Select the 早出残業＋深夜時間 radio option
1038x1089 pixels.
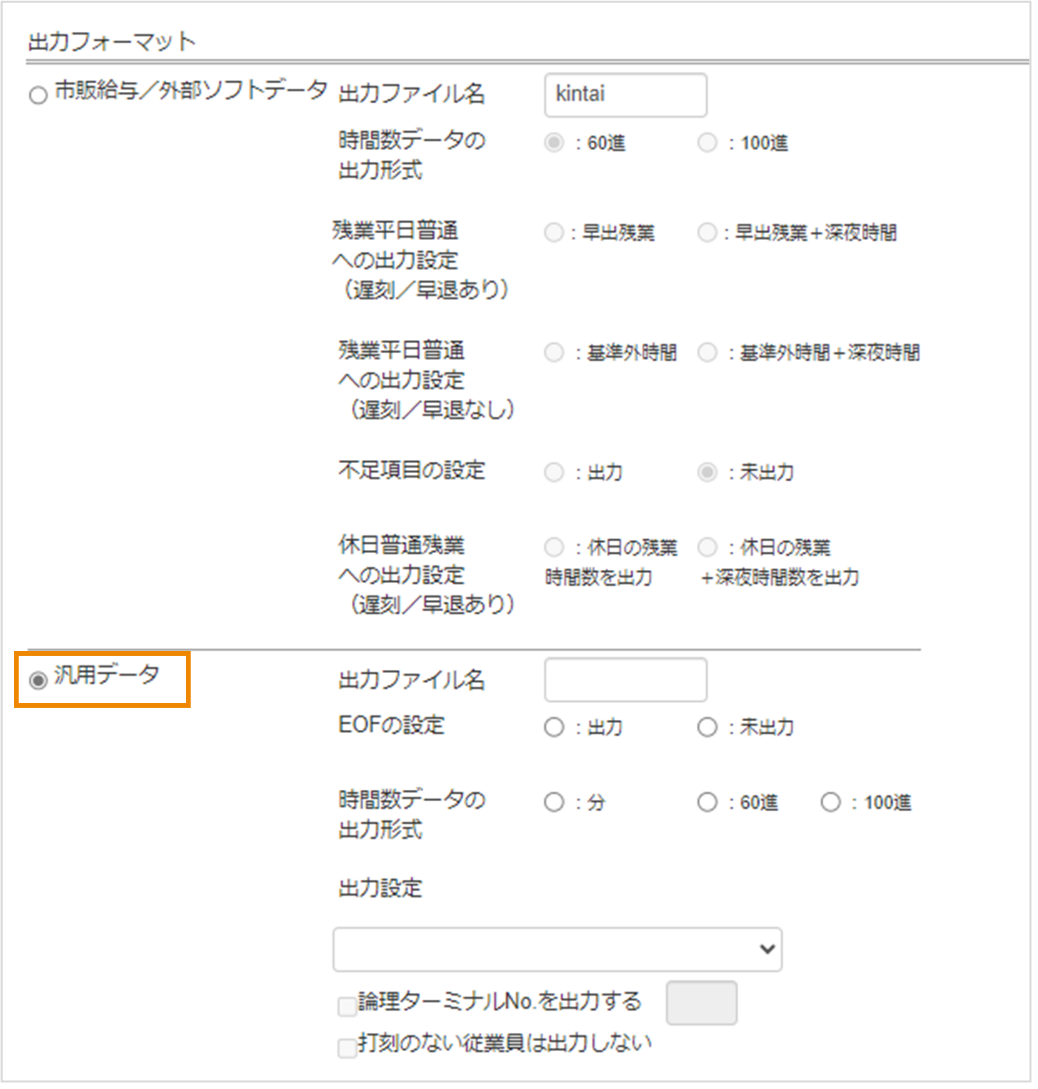707,233
